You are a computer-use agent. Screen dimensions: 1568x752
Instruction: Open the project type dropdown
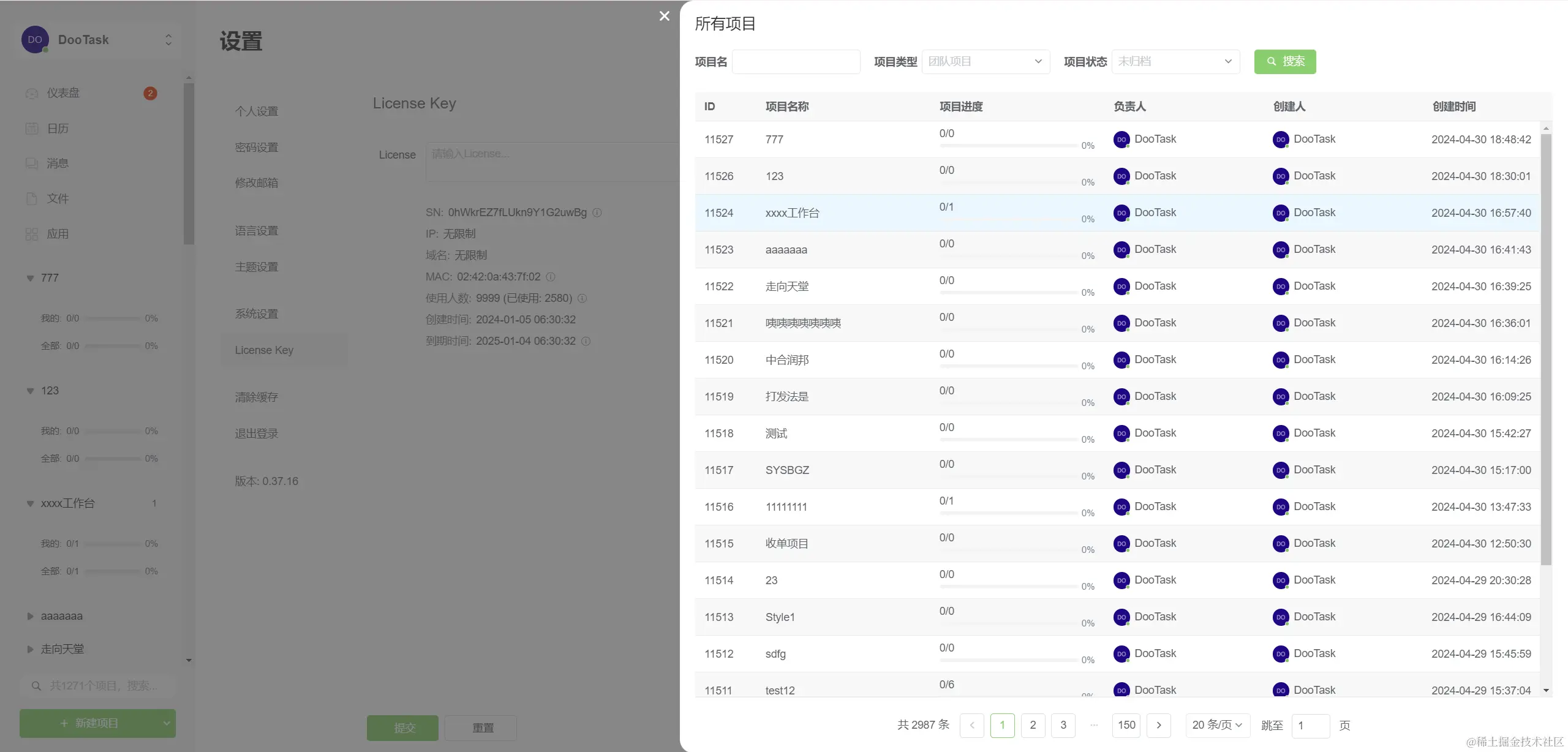pos(985,61)
